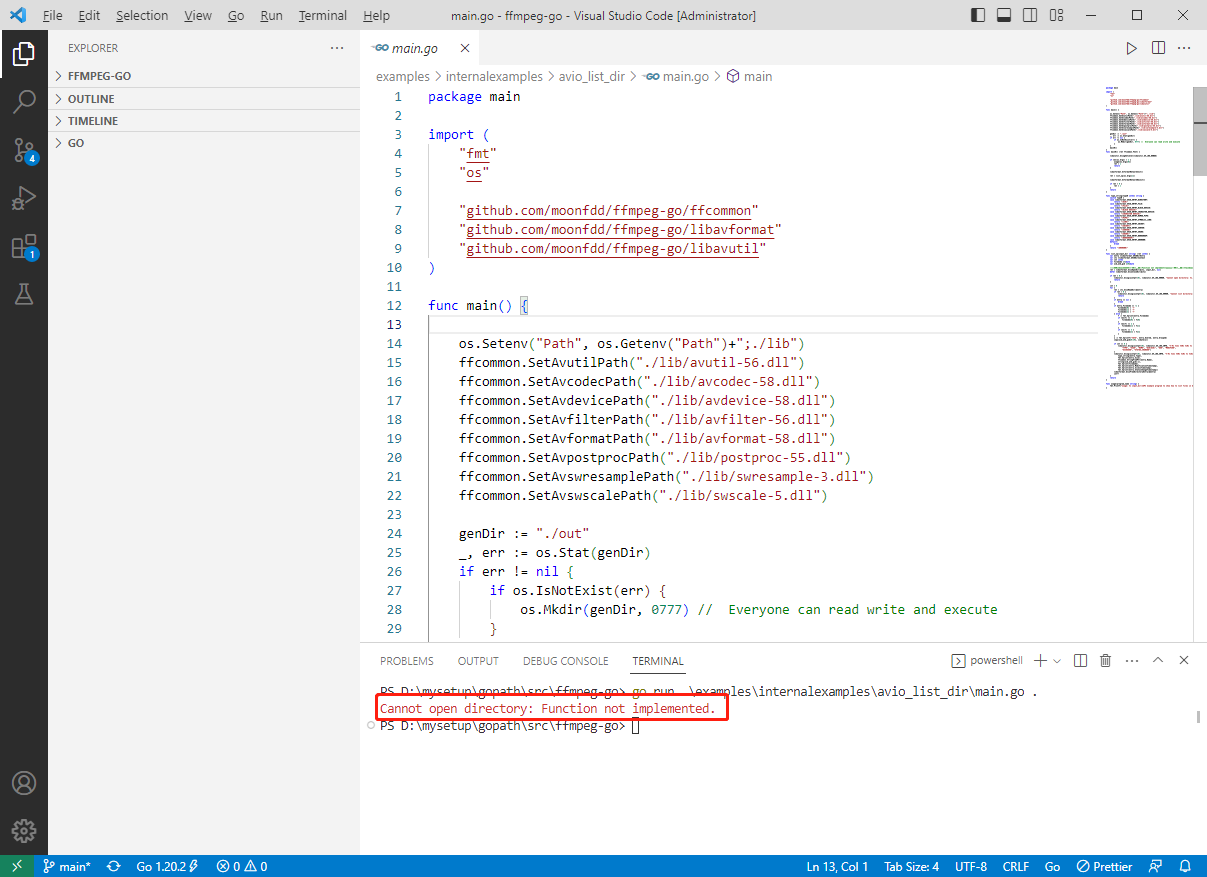Close the main.go editor tab

tap(465, 48)
